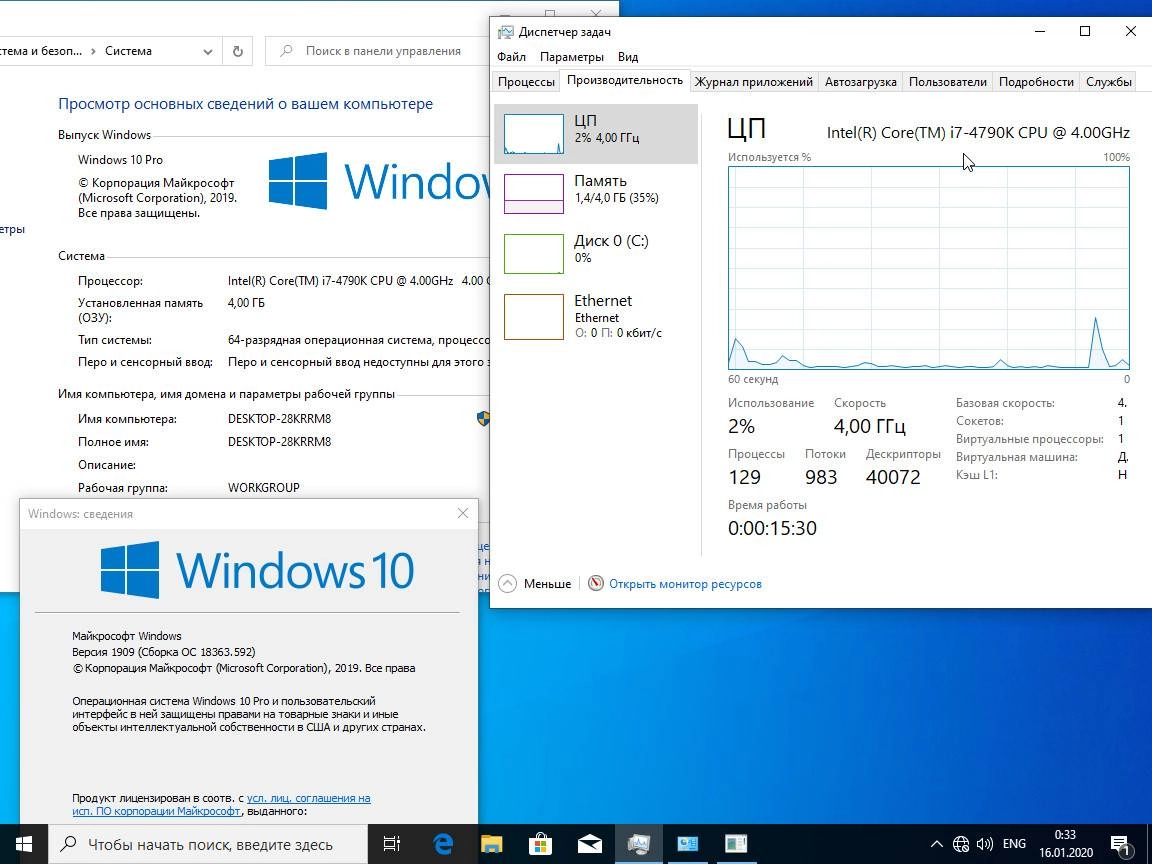Minimize the Task Manager window
Image resolution: width=1152 pixels, height=864 pixels.
pyautogui.click(x=1040, y=31)
